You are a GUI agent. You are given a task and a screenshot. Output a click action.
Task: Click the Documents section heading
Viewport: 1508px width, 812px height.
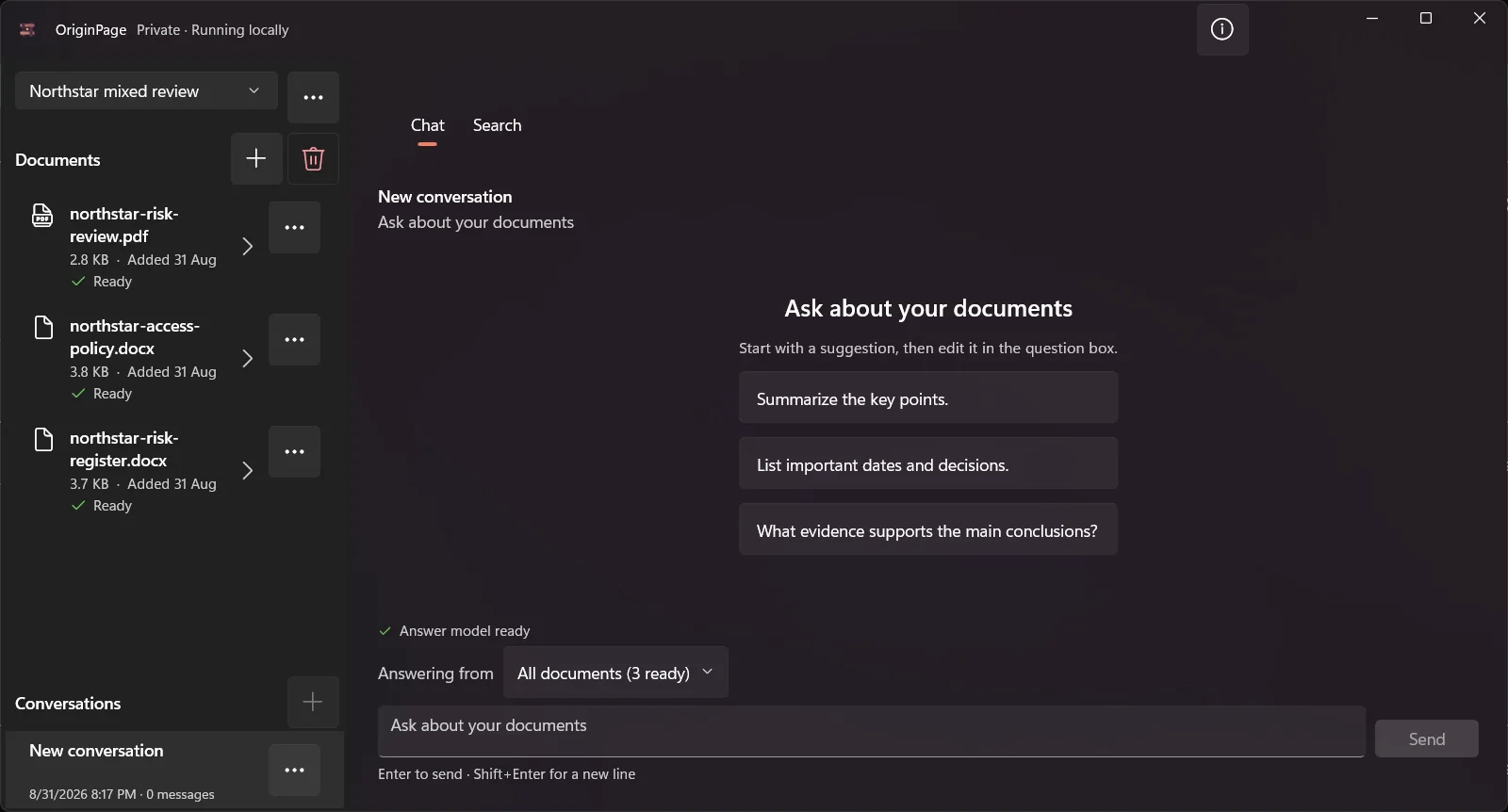[57, 160]
